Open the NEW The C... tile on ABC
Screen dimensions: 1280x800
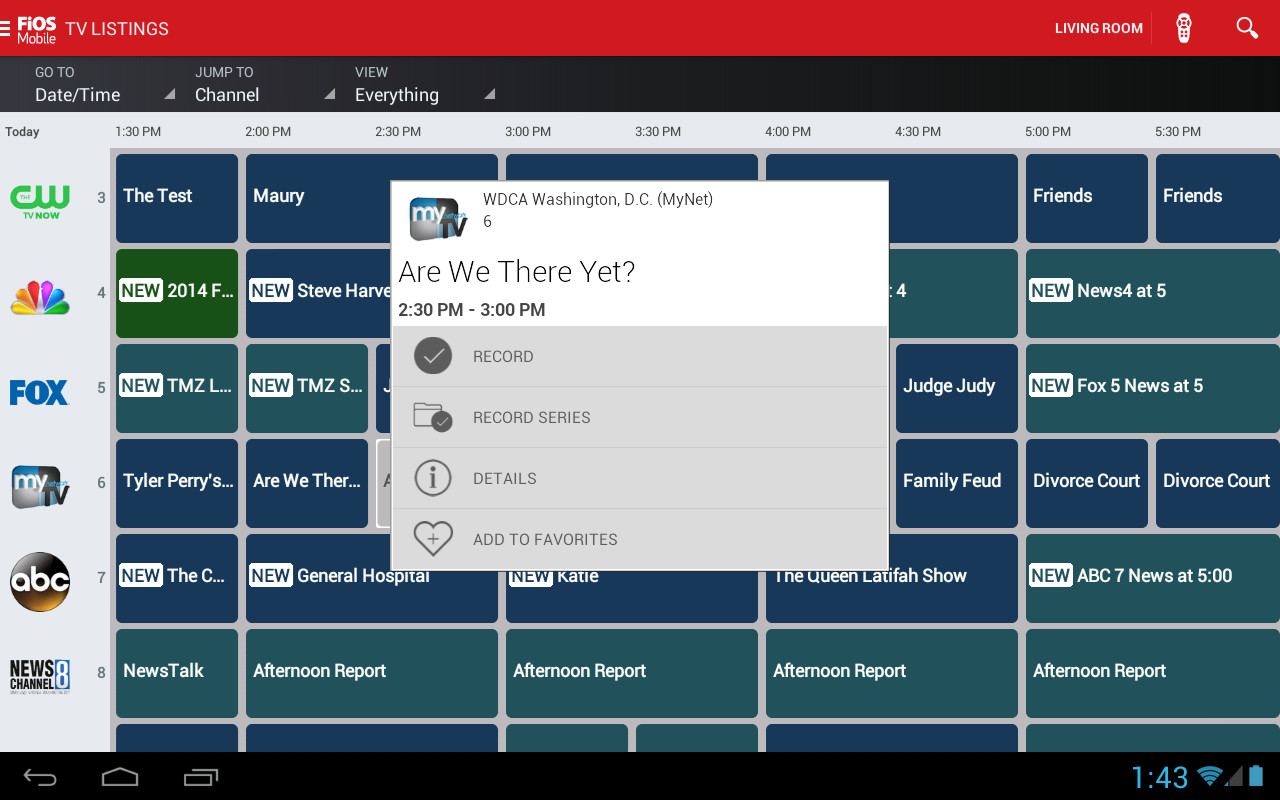click(x=177, y=578)
